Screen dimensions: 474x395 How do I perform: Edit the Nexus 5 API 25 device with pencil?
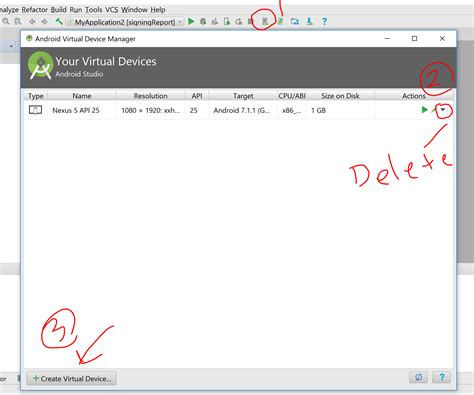(434, 110)
